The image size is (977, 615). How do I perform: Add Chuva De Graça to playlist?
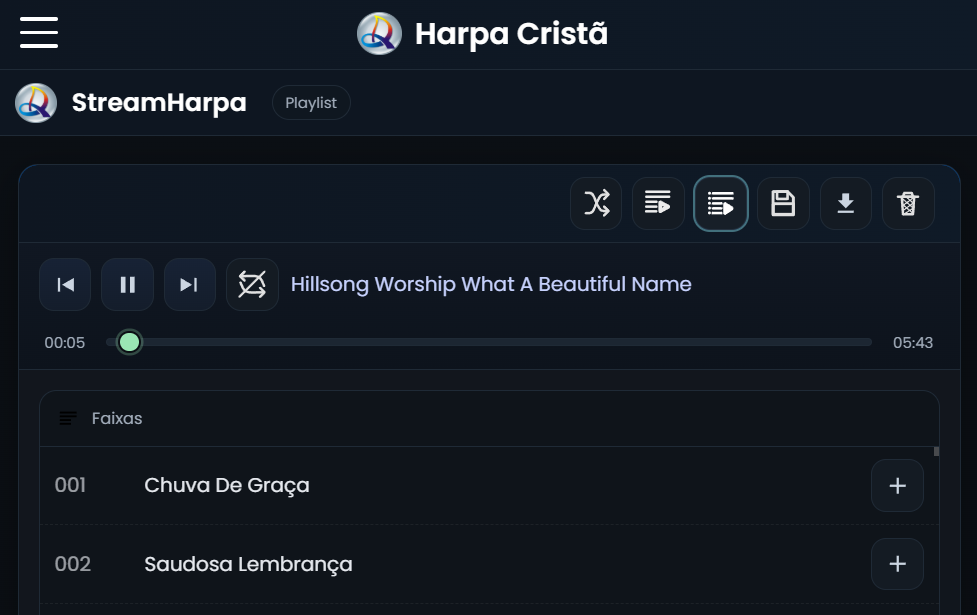coord(897,486)
